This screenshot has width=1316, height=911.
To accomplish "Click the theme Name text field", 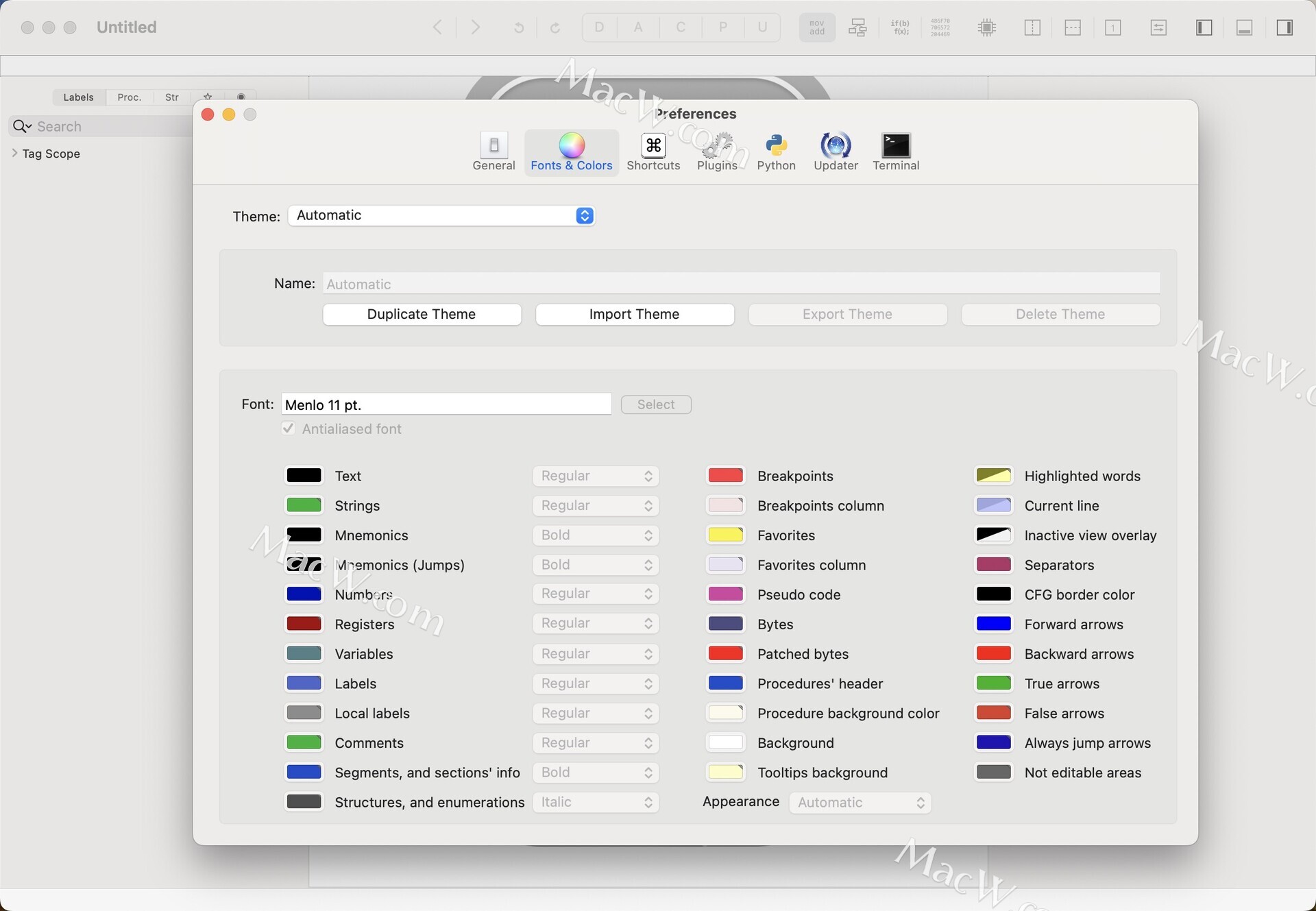I will 742,284.
